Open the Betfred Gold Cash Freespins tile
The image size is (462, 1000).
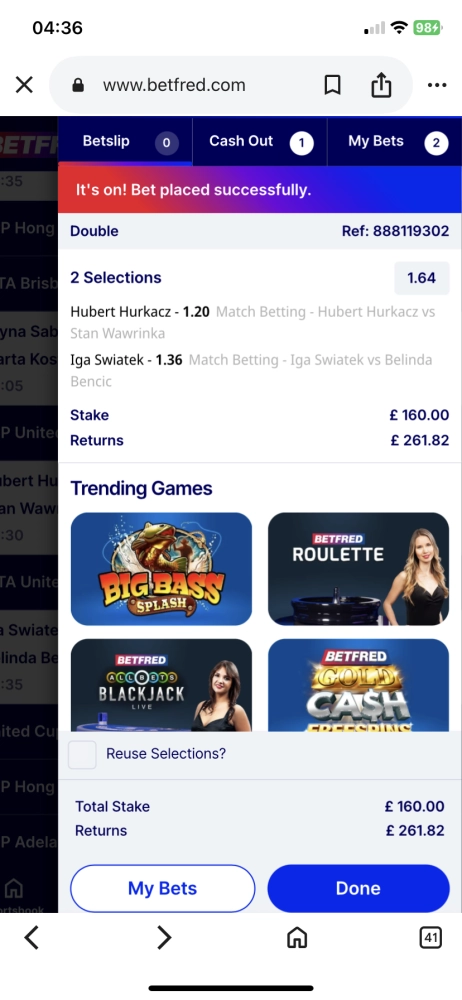[x=359, y=685]
